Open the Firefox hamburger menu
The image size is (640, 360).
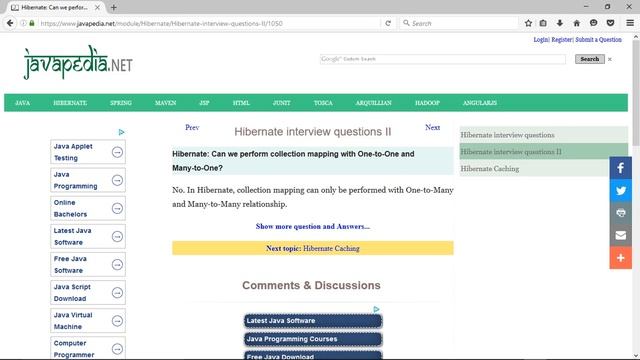click(x=630, y=23)
